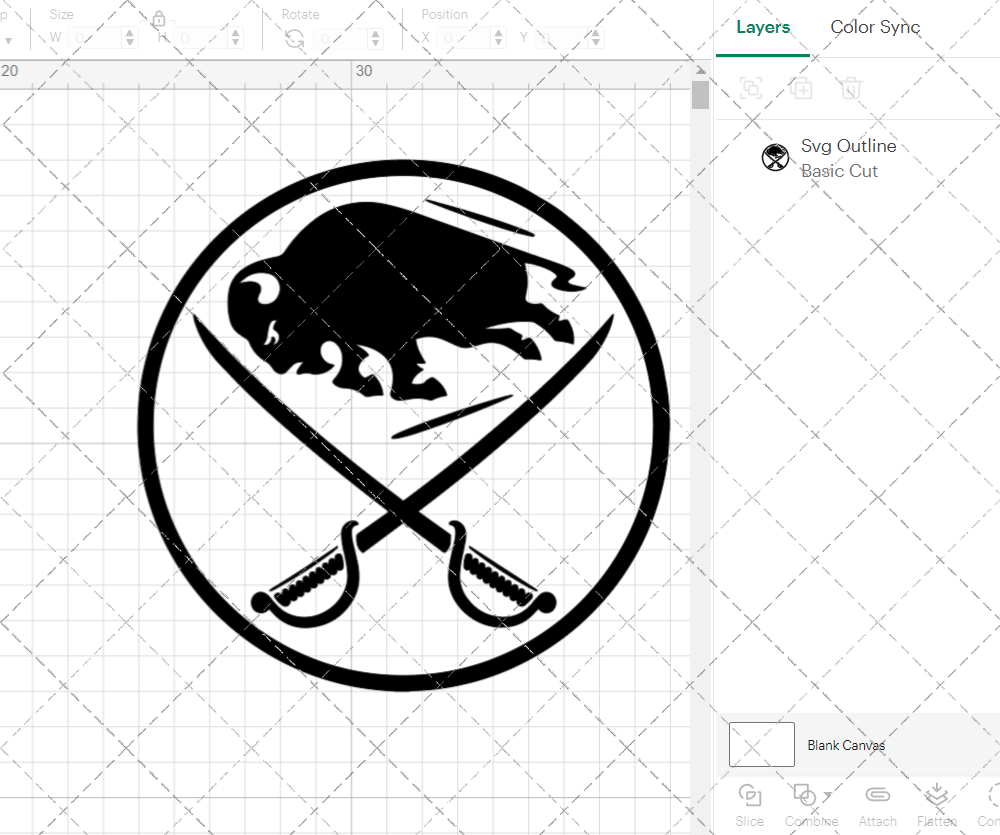
Task: Click the Delete layer trash icon
Action: click(851, 87)
